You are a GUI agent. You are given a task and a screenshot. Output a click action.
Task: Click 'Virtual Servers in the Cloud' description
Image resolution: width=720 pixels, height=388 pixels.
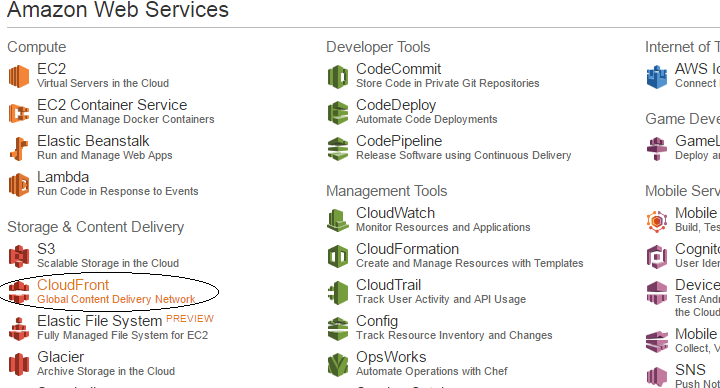[103, 83]
